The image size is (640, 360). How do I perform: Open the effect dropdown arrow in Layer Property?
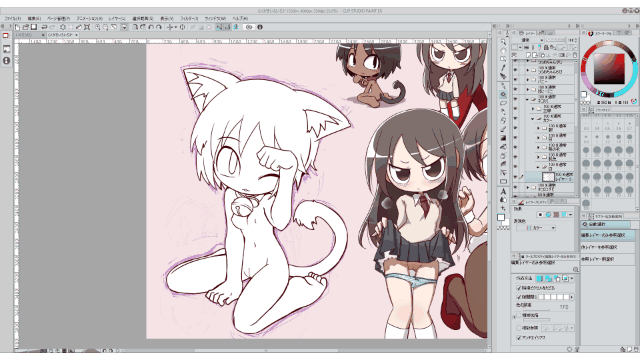[571, 215]
